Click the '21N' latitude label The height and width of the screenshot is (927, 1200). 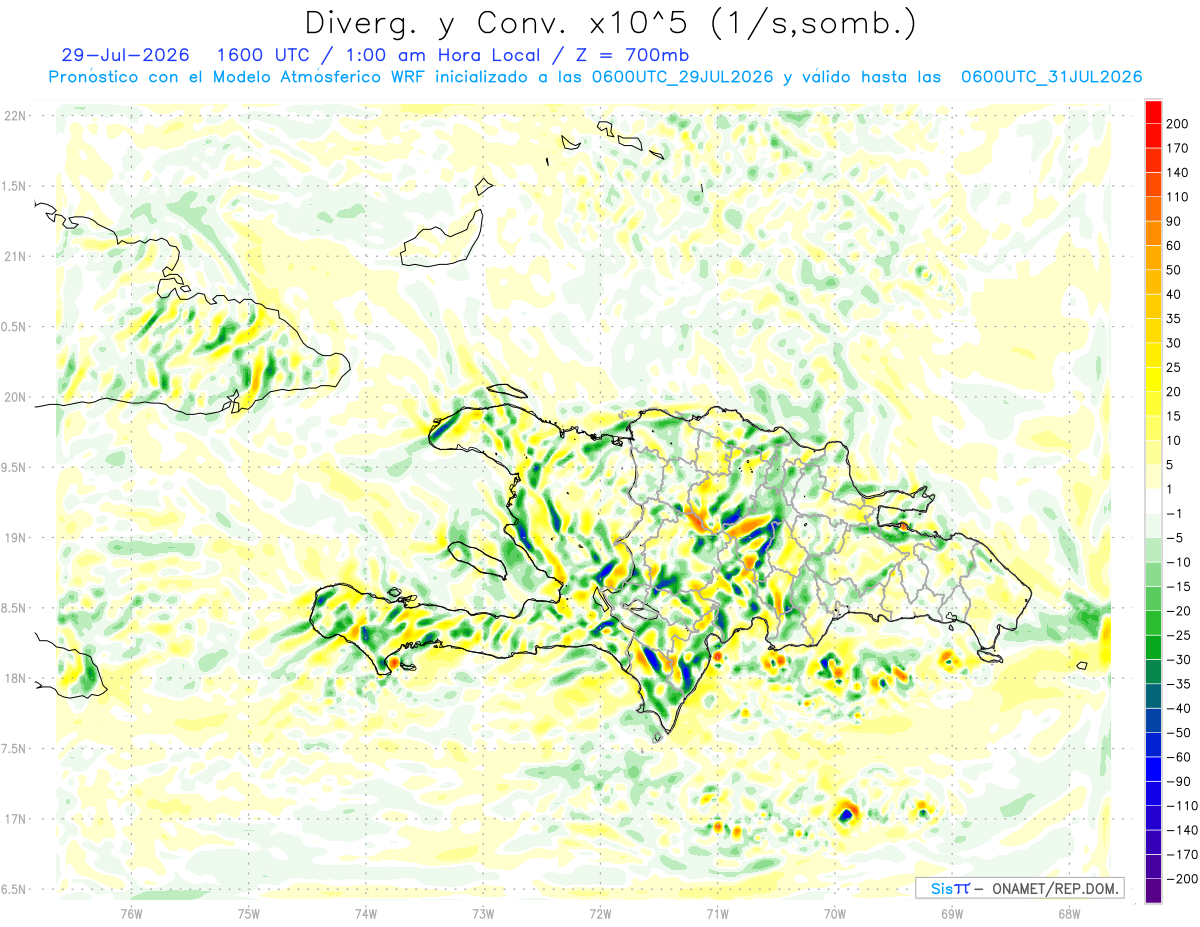[x=14, y=256]
